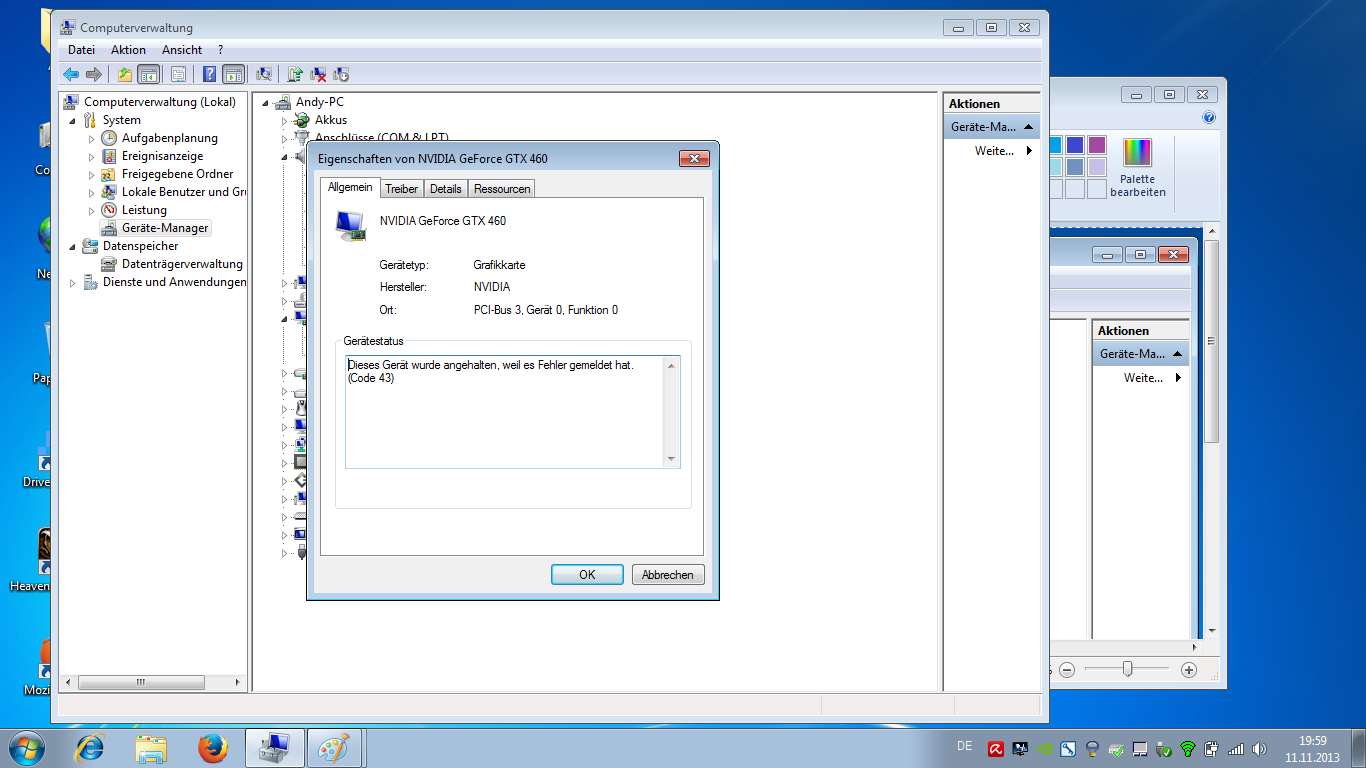Click the uninstall device red X icon

pos(318,74)
